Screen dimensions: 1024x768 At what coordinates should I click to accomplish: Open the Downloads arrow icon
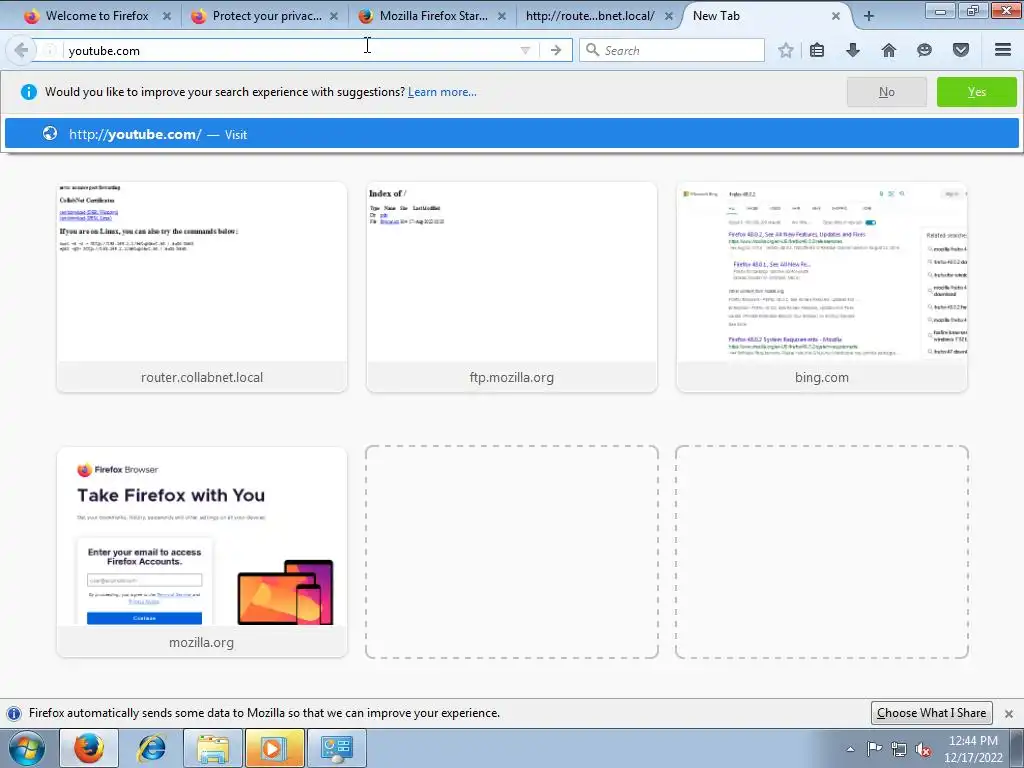853,50
